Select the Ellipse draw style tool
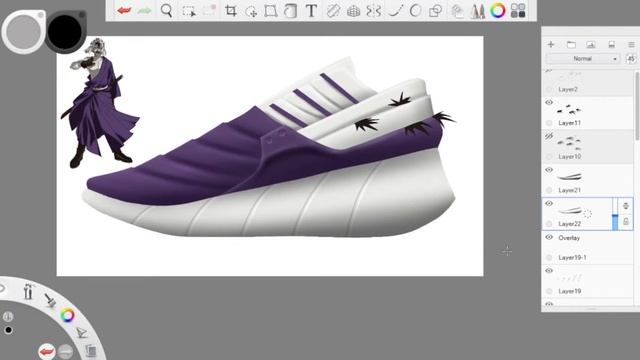The height and width of the screenshot is (360, 640). click(415, 11)
